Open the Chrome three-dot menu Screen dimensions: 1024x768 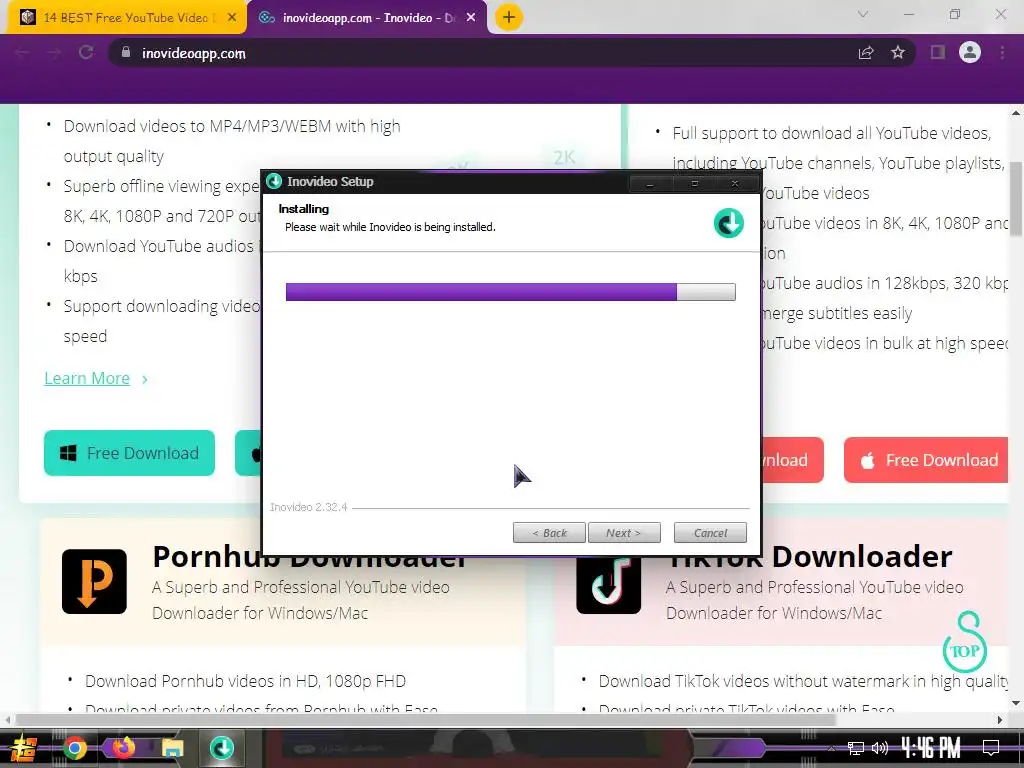pos(1002,52)
